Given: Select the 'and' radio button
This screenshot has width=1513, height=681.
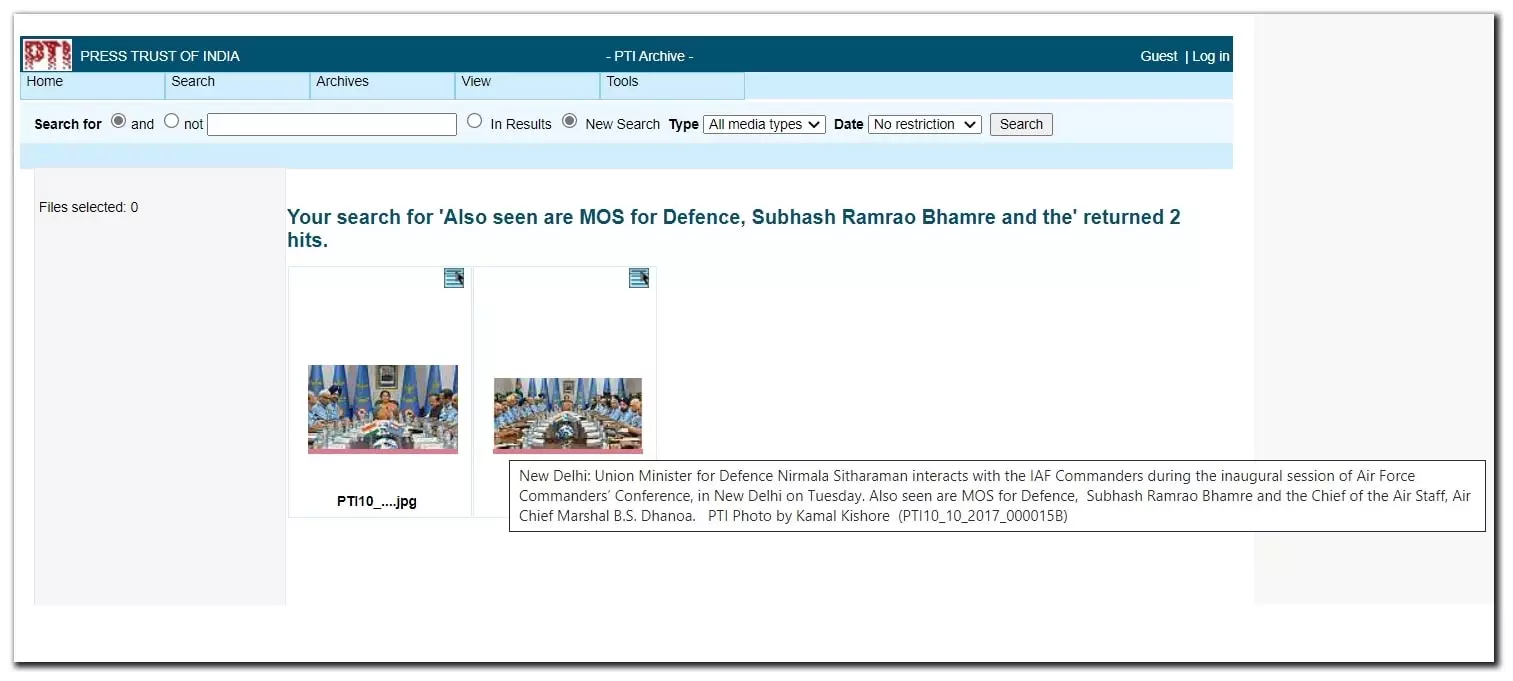Looking at the screenshot, I should click(119, 121).
